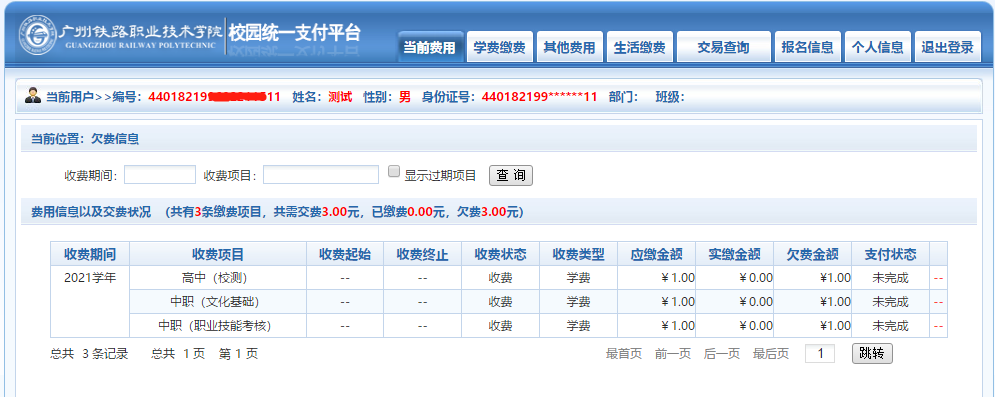Click the 收费期间 column header
Image resolution: width=995 pixels, height=397 pixels.
coord(90,254)
